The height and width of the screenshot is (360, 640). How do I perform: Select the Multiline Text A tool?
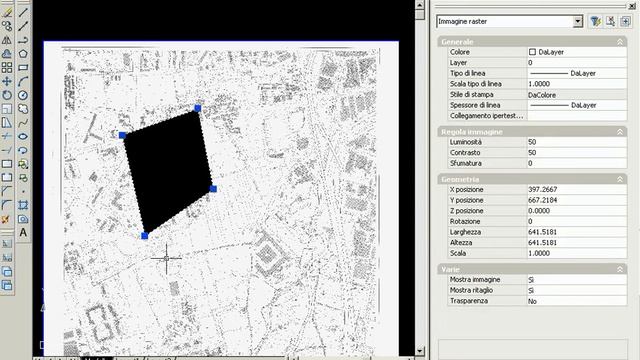23,233
